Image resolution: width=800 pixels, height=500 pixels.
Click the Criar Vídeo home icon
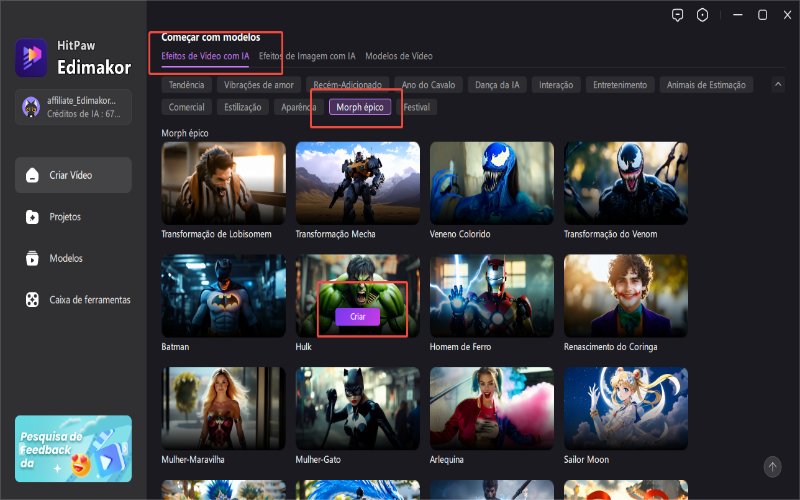[32, 175]
